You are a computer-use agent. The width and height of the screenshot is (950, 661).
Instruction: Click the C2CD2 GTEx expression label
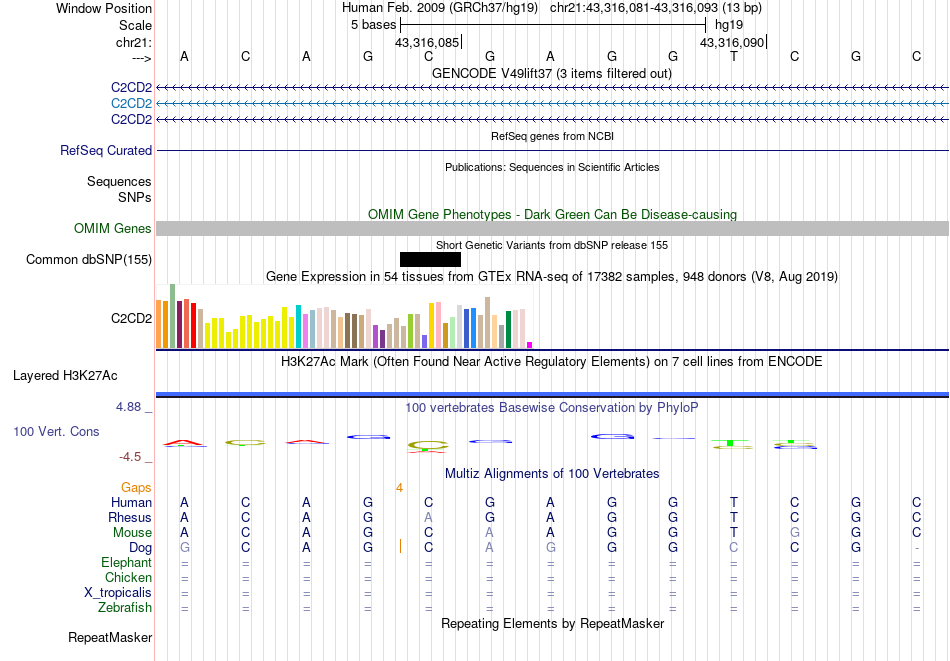pos(131,319)
